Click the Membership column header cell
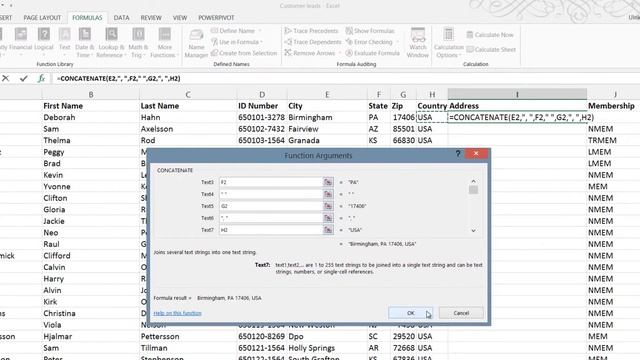 (x=612, y=106)
